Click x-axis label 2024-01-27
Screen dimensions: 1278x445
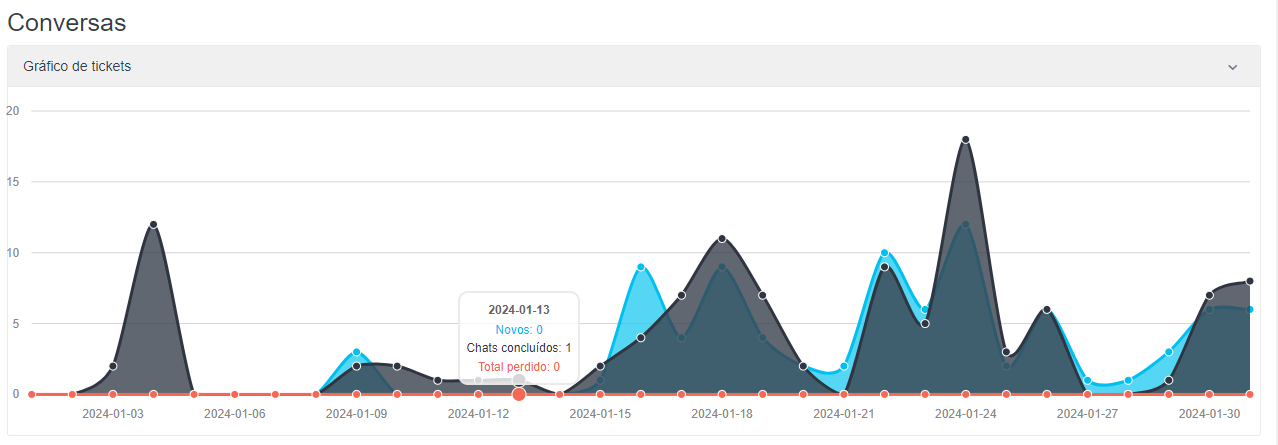click(1087, 413)
